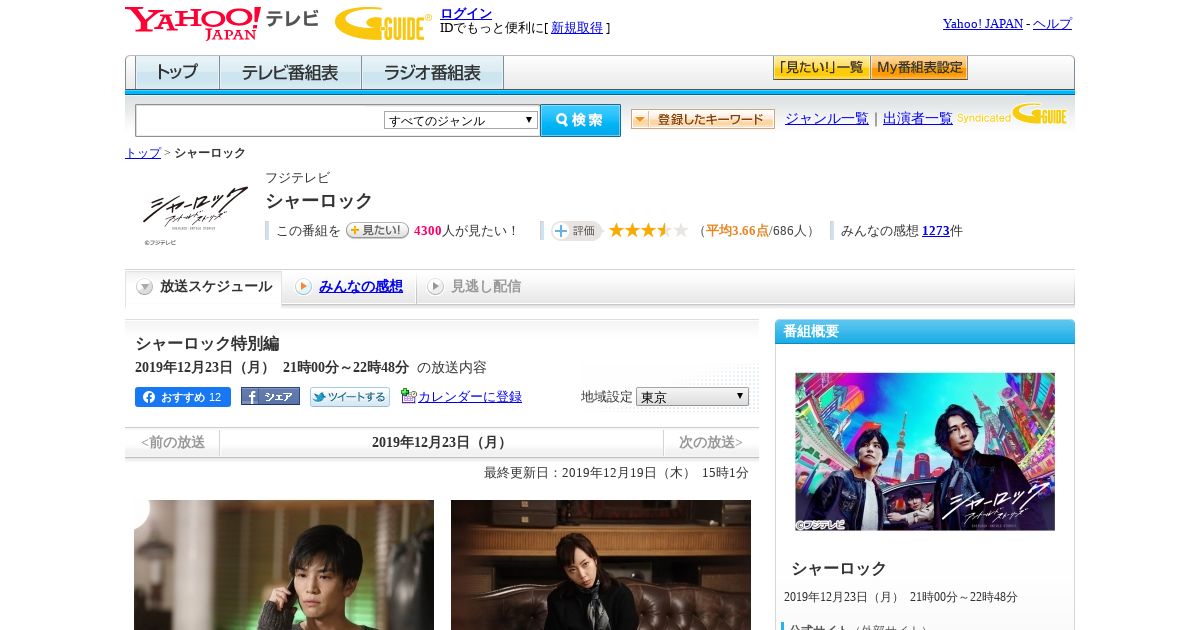This screenshot has width=1200, height=630.
Task: Click the Facebook おすすめ button
Action: [x=183, y=397]
